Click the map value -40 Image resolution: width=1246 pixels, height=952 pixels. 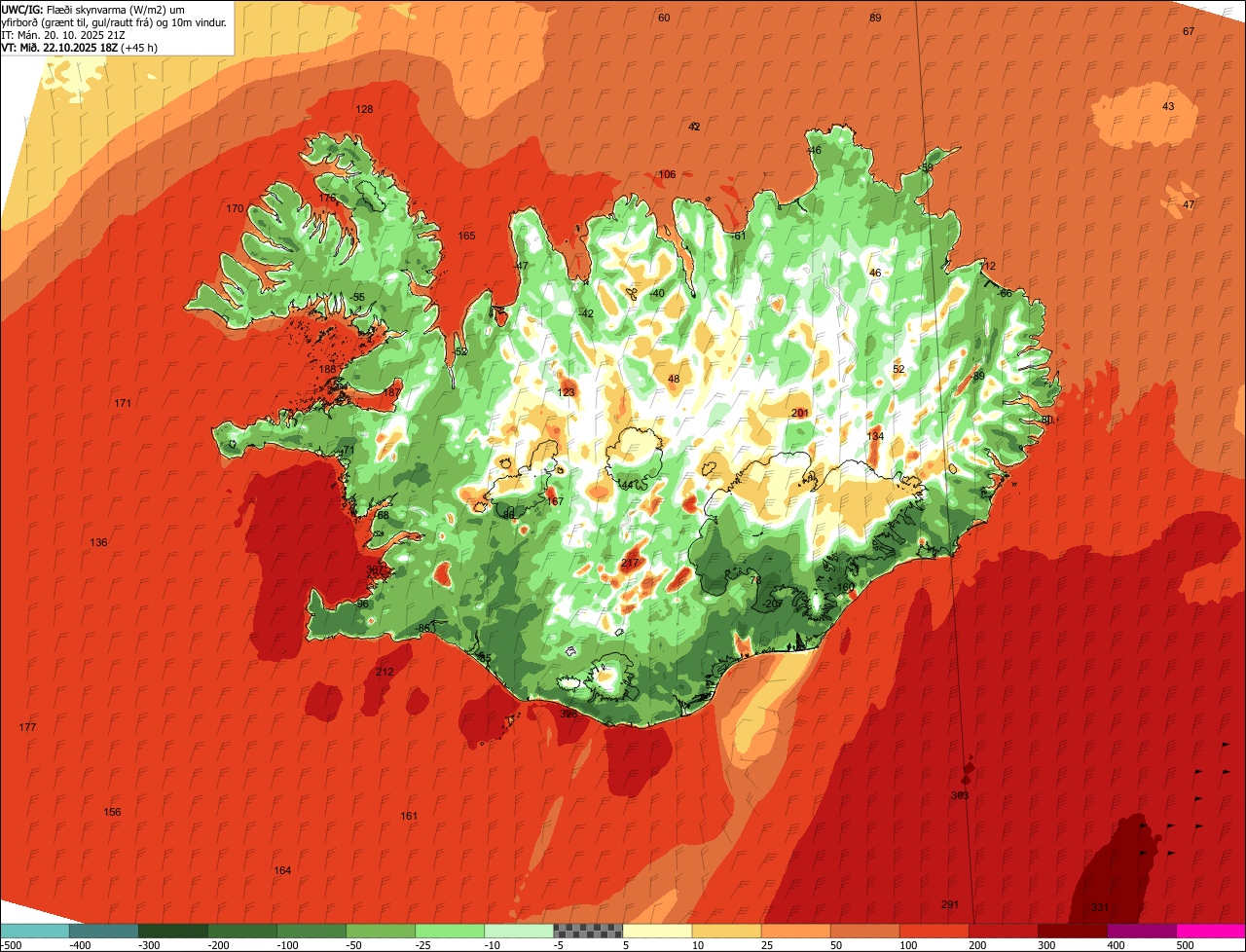click(x=657, y=293)
